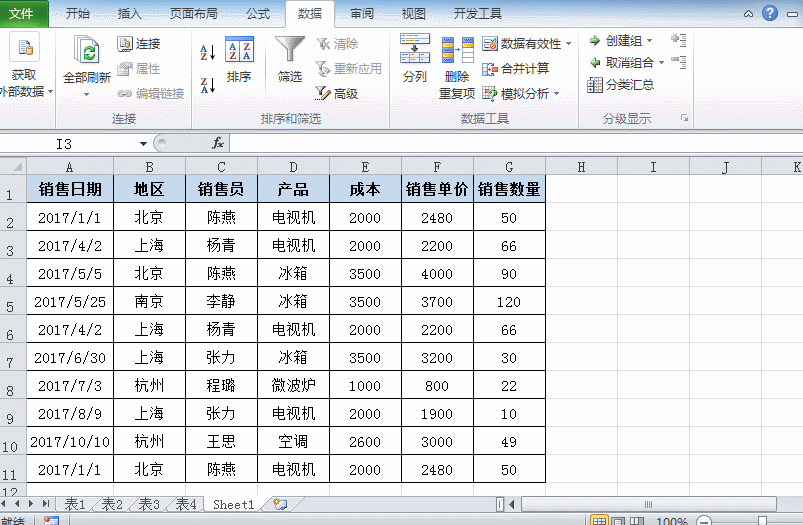This screenshot has width=803, height=525.
Task: Click the 分类汇总 subtotal button
Action: [621, 85]
